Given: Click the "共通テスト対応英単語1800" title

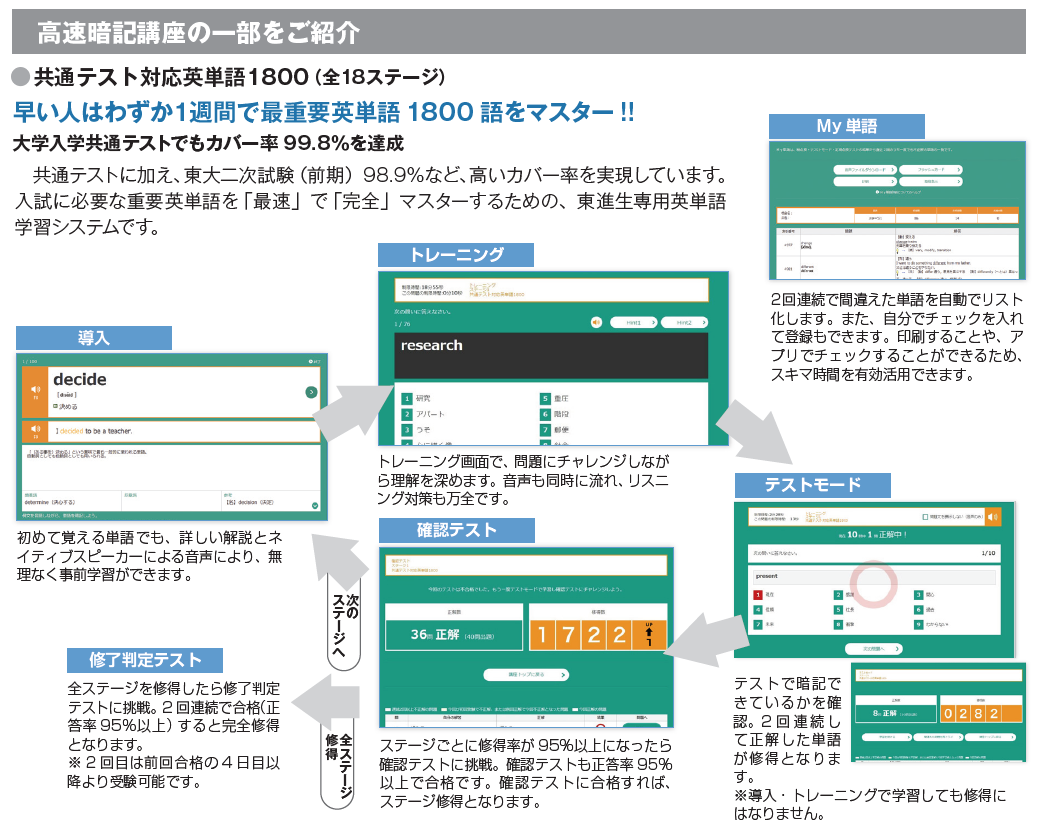Looking at the screenshot, I should click(x=171, y=77).
